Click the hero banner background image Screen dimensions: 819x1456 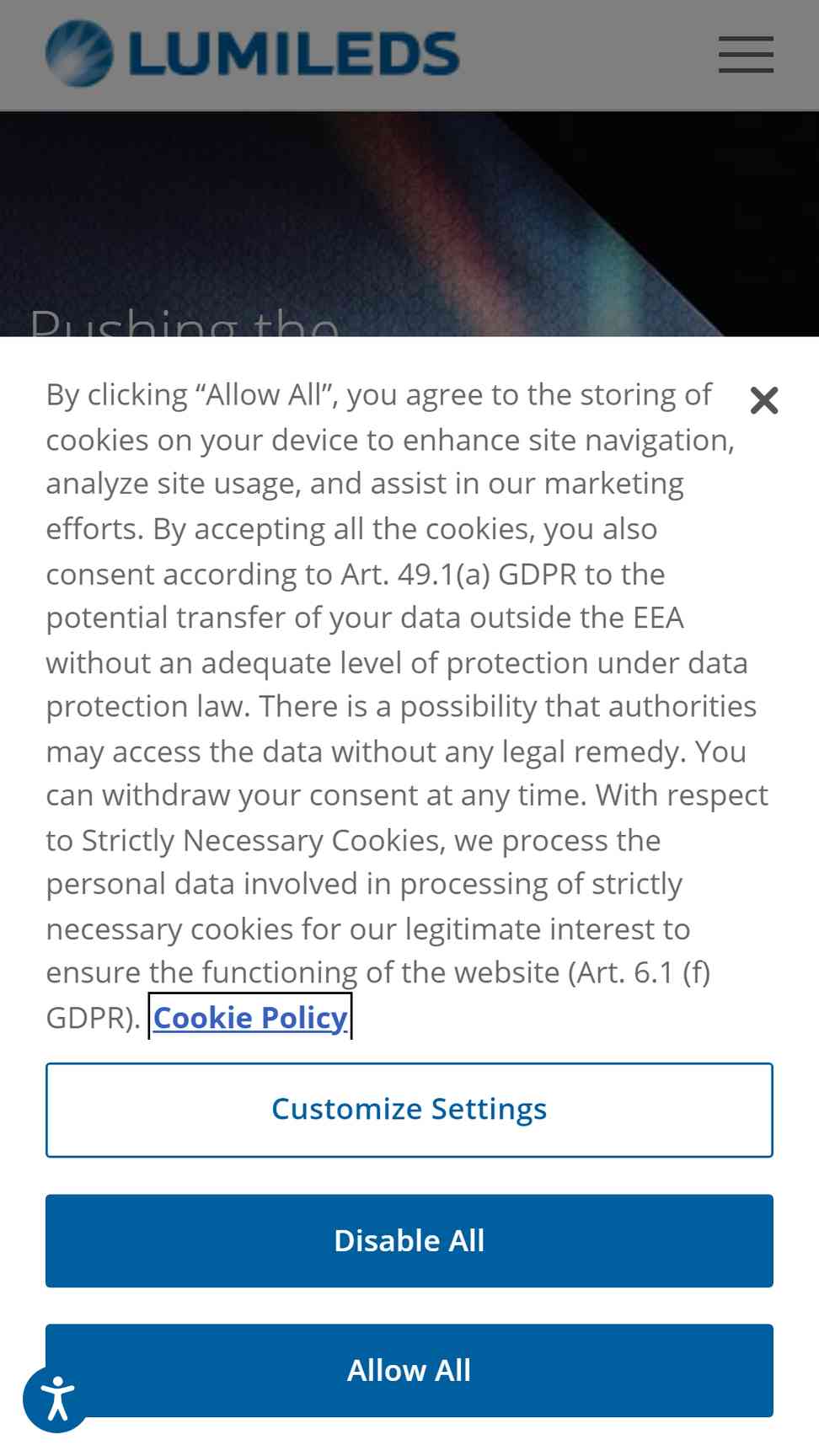click(409, 224)
